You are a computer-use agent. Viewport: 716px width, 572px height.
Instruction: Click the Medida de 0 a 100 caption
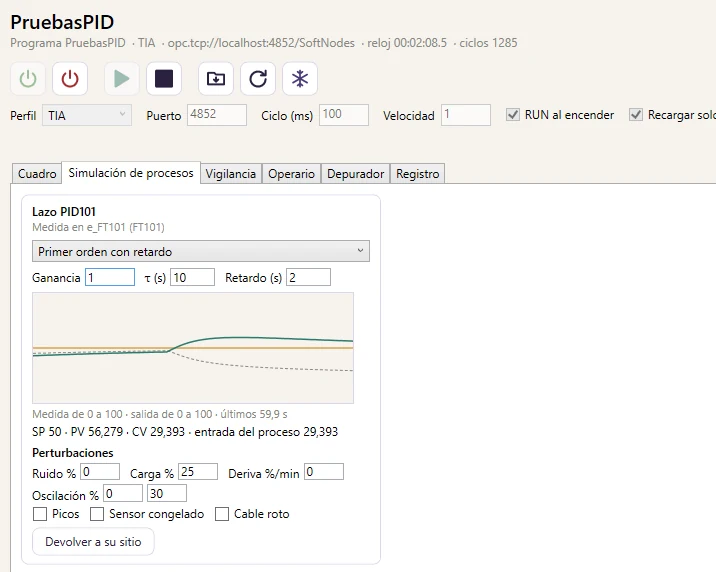pos(160,415)
